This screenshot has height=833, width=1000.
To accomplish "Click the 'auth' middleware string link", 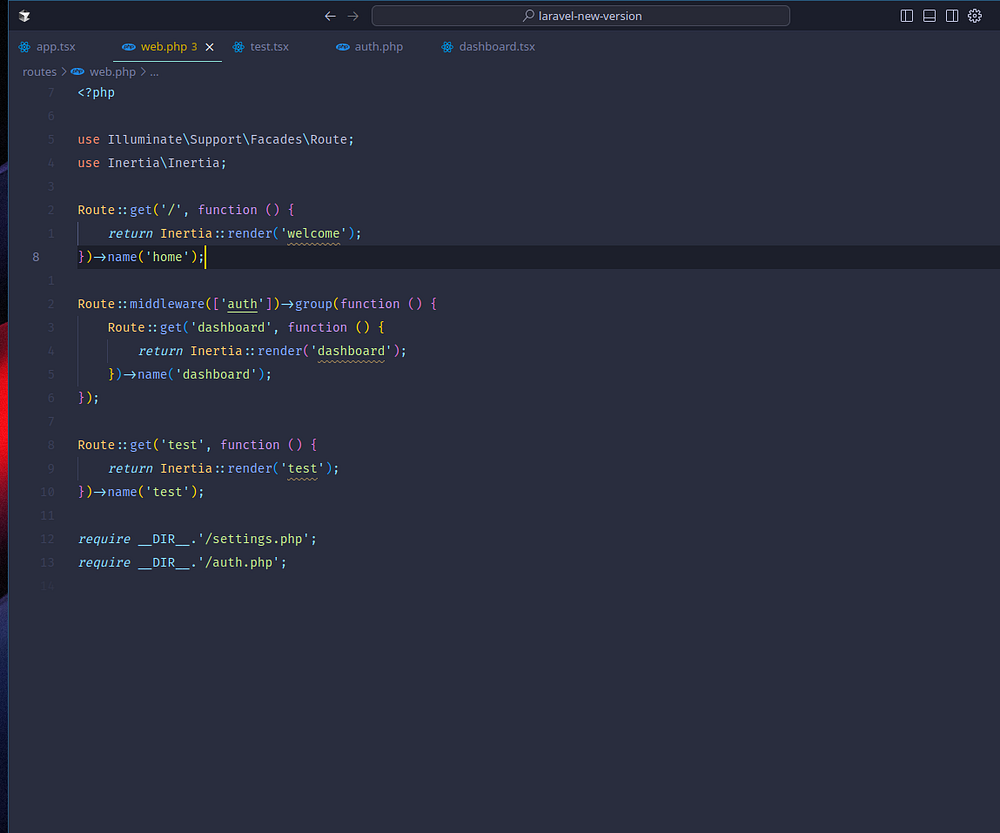I will 242,304.
